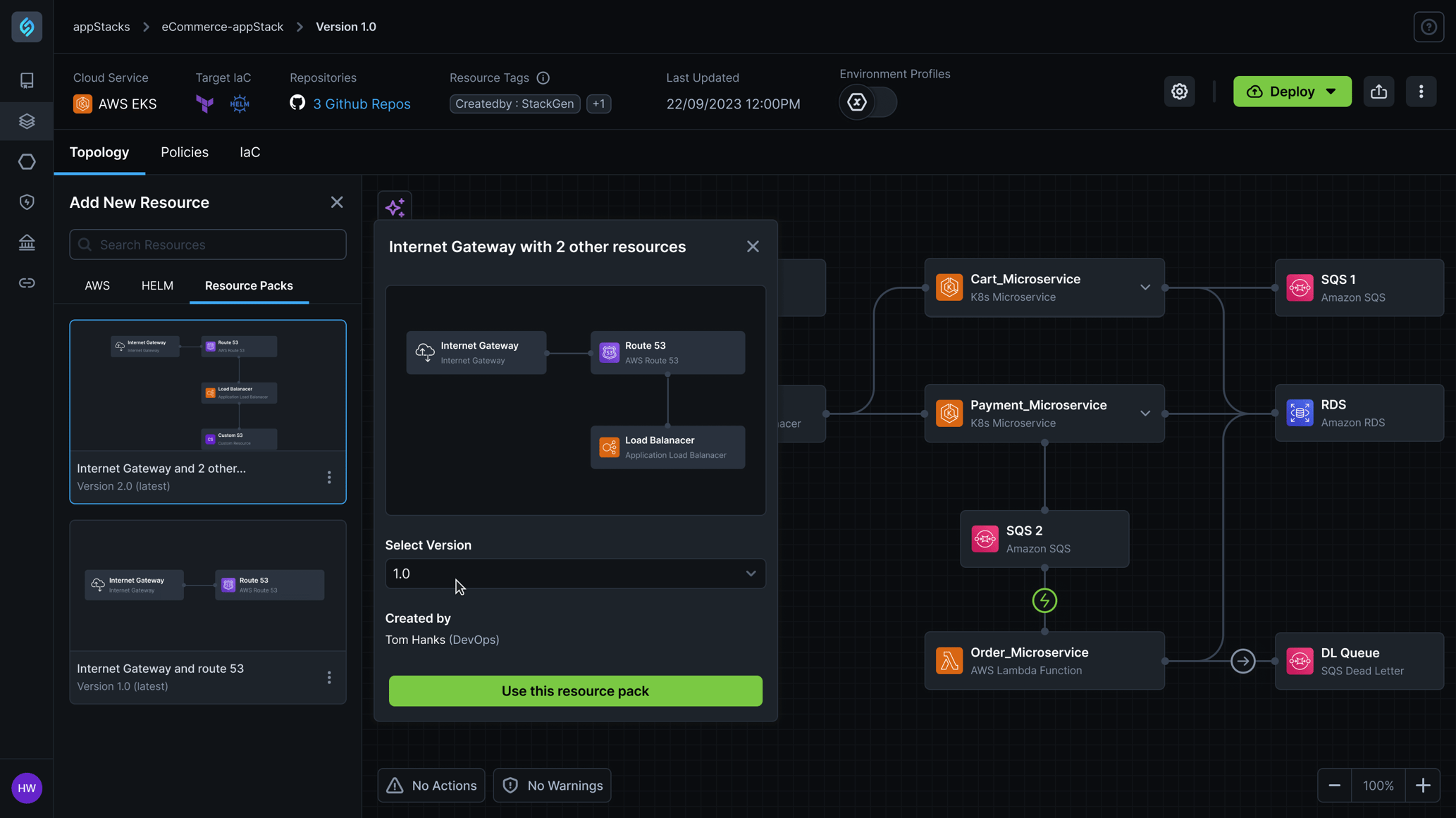Select version dropdown in resource pack
Screen dimensions: 1456x818
pyautogui.click(x=575, y=573)
